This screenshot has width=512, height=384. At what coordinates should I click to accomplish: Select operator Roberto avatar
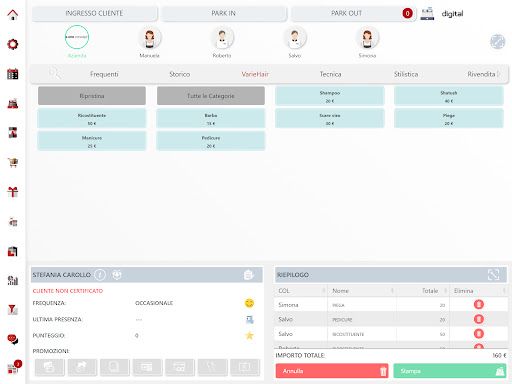[222, 38]
